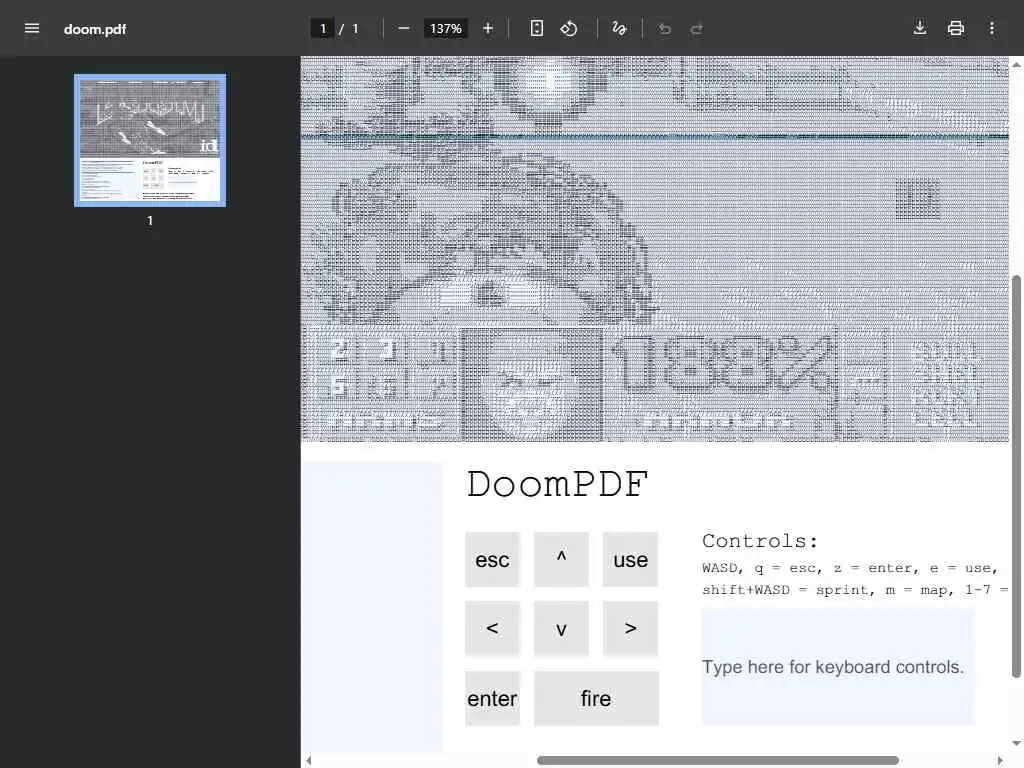Open the more actions three-dot menu
1024x768 pixels.
[x=991, y=28]
